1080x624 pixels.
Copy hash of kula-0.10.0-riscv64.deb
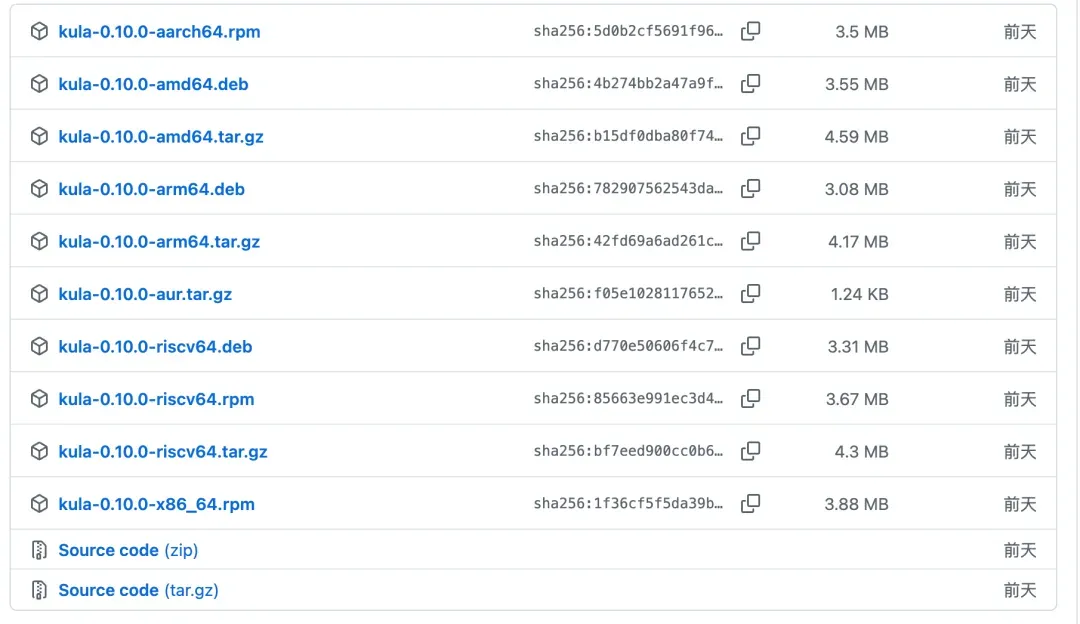750,346
